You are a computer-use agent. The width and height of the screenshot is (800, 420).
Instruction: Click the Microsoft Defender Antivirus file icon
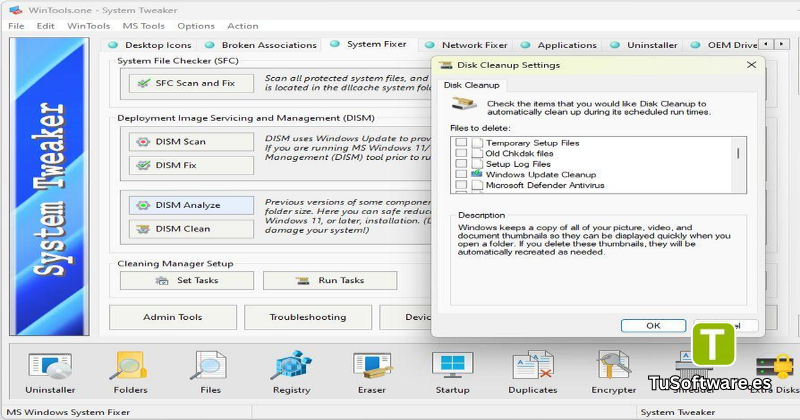coord(477,185)
